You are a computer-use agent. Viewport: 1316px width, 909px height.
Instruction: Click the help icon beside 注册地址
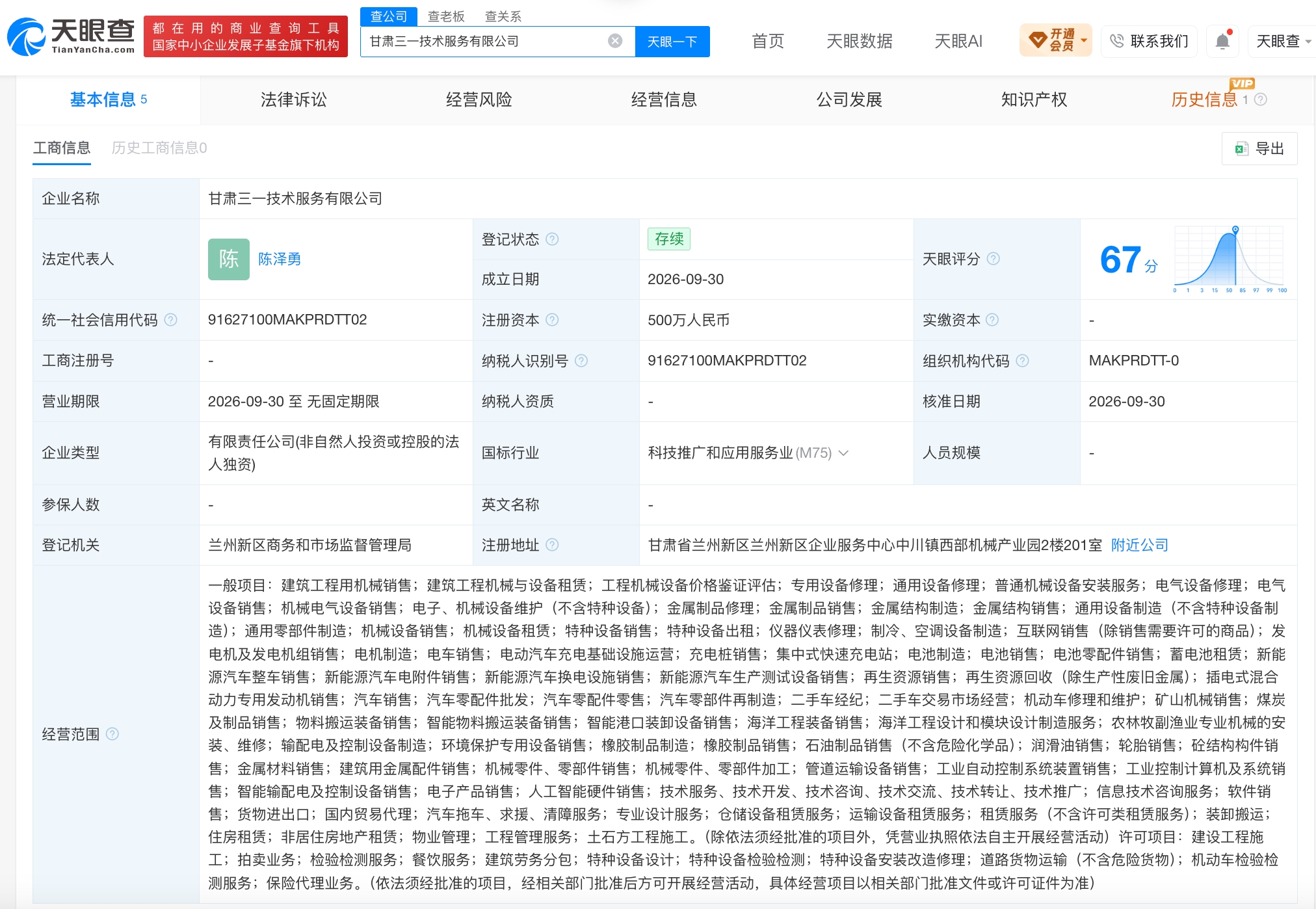[552, 545]
